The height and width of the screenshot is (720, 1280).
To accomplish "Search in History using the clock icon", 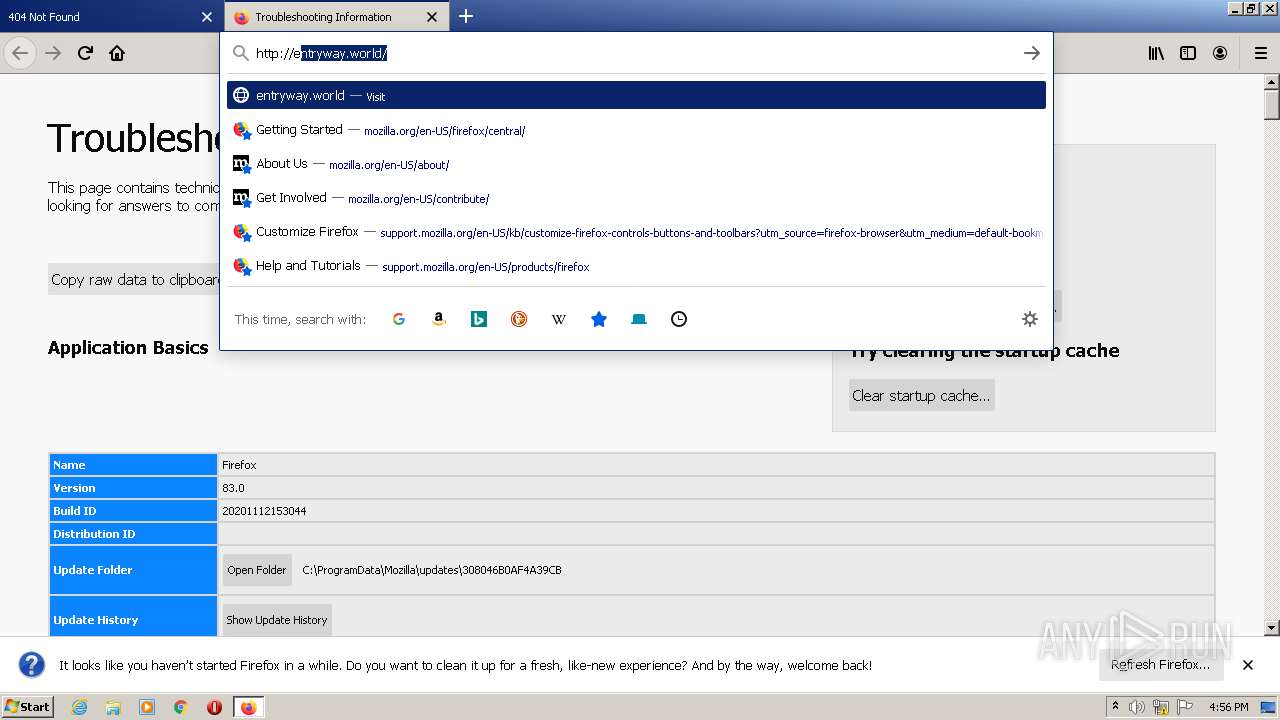I will tap(679, 319).
